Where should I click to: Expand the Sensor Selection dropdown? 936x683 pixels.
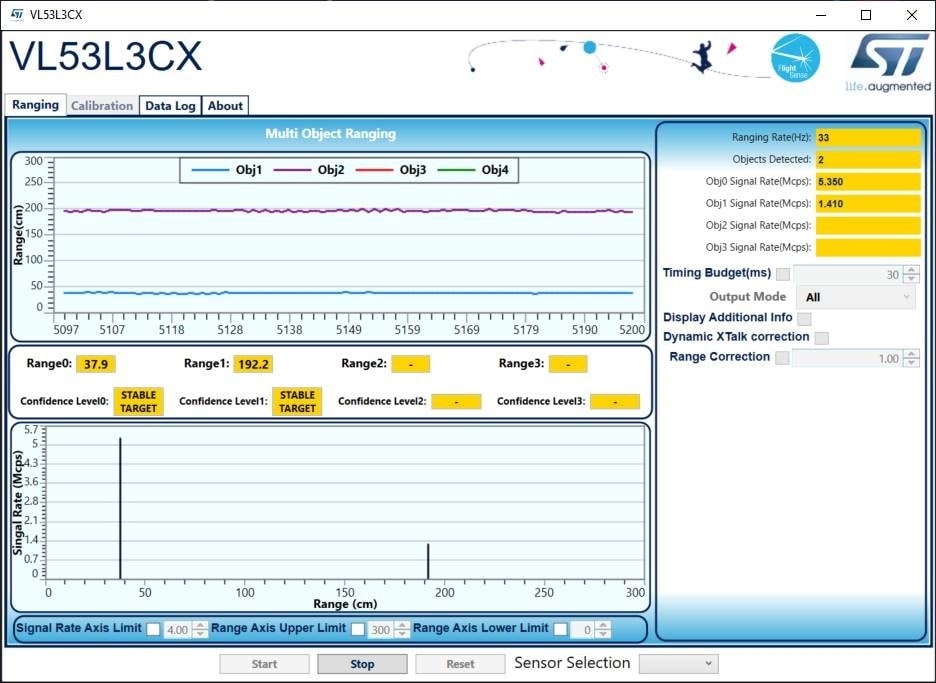[678, 664]
